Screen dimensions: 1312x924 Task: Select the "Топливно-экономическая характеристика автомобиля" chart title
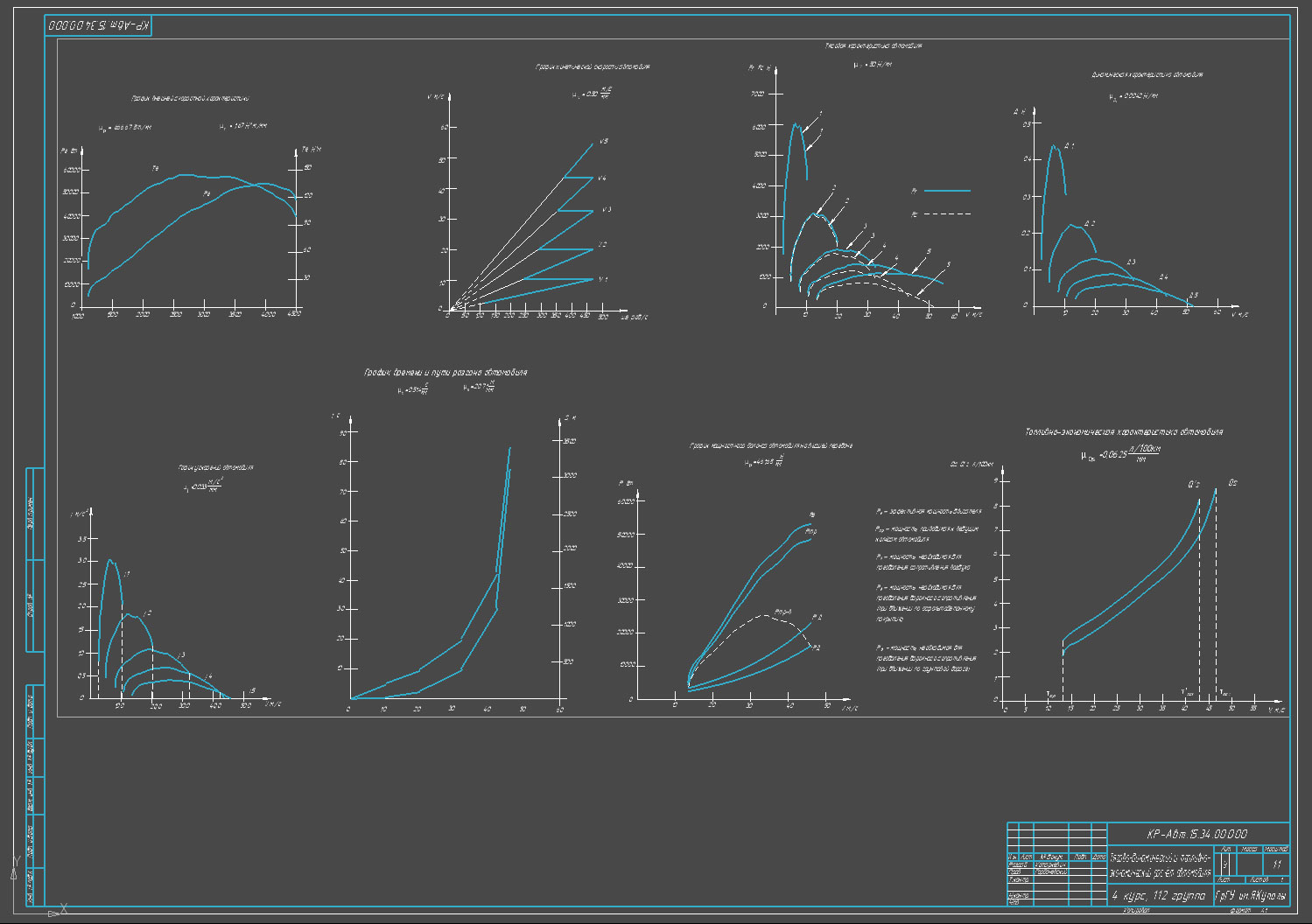pyautogui.click(x=1124, y=431)
